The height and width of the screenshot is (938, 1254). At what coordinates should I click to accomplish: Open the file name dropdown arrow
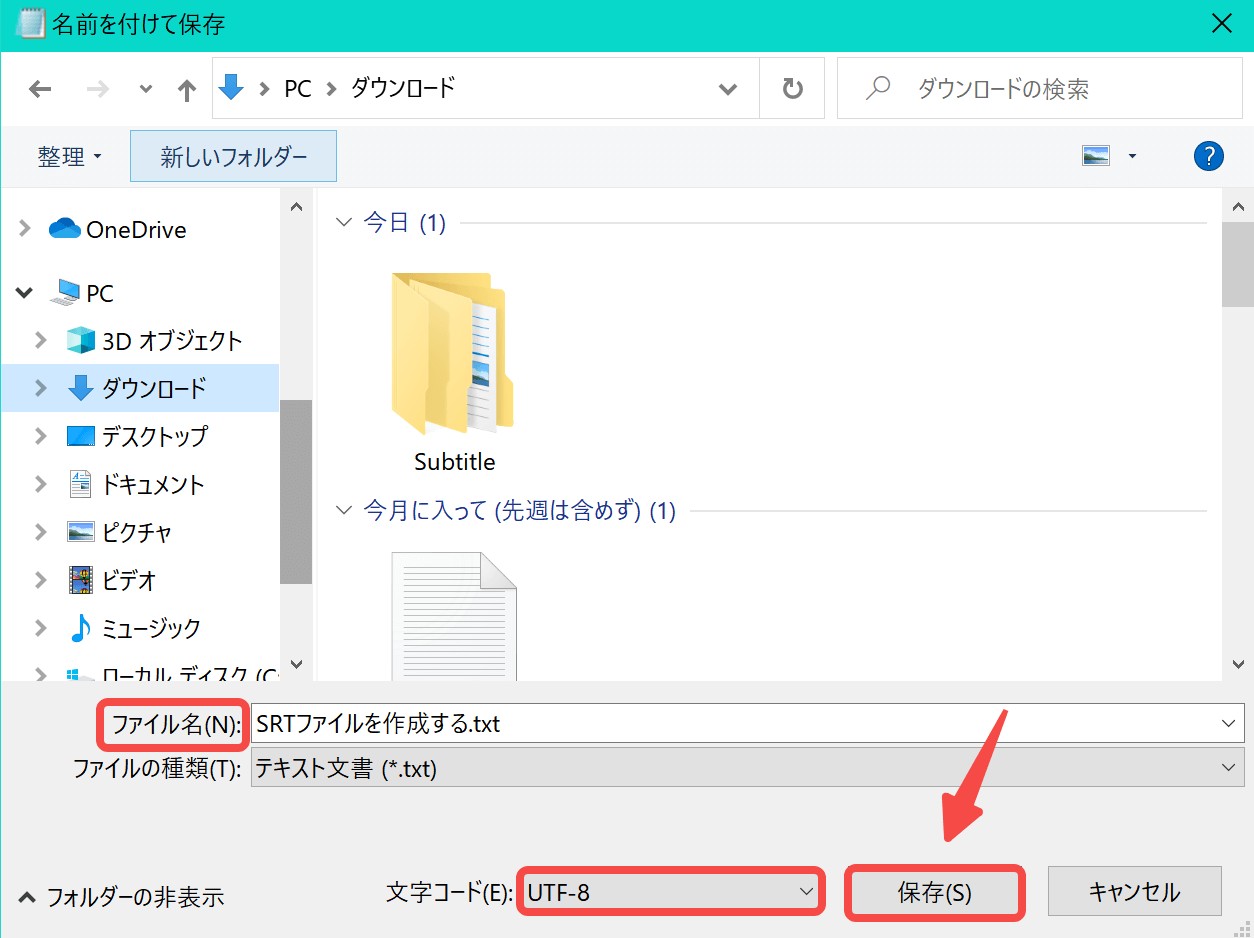coord(1230,723)
